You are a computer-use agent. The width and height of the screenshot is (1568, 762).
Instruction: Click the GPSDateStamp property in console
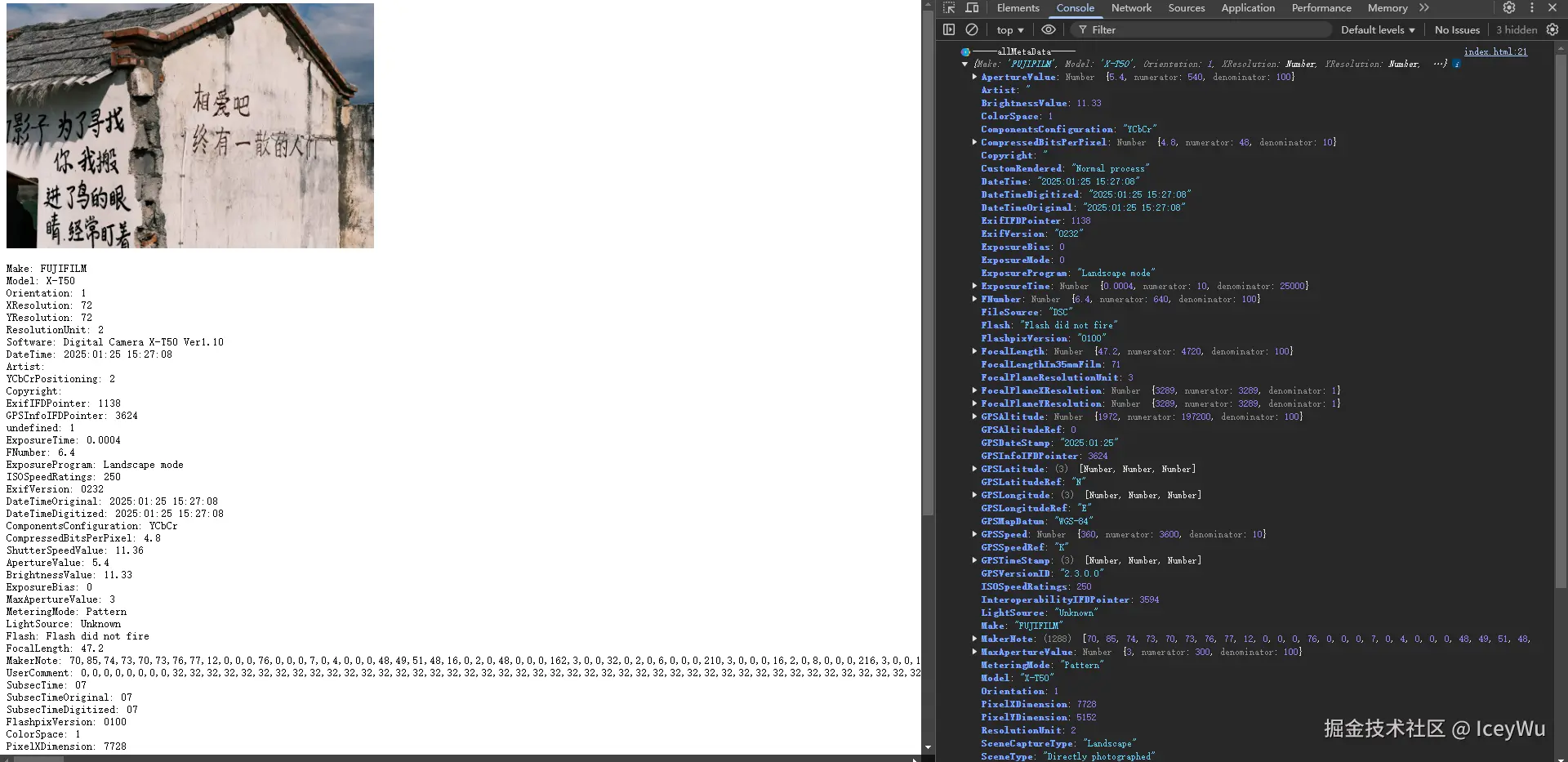coord(1050,443)
